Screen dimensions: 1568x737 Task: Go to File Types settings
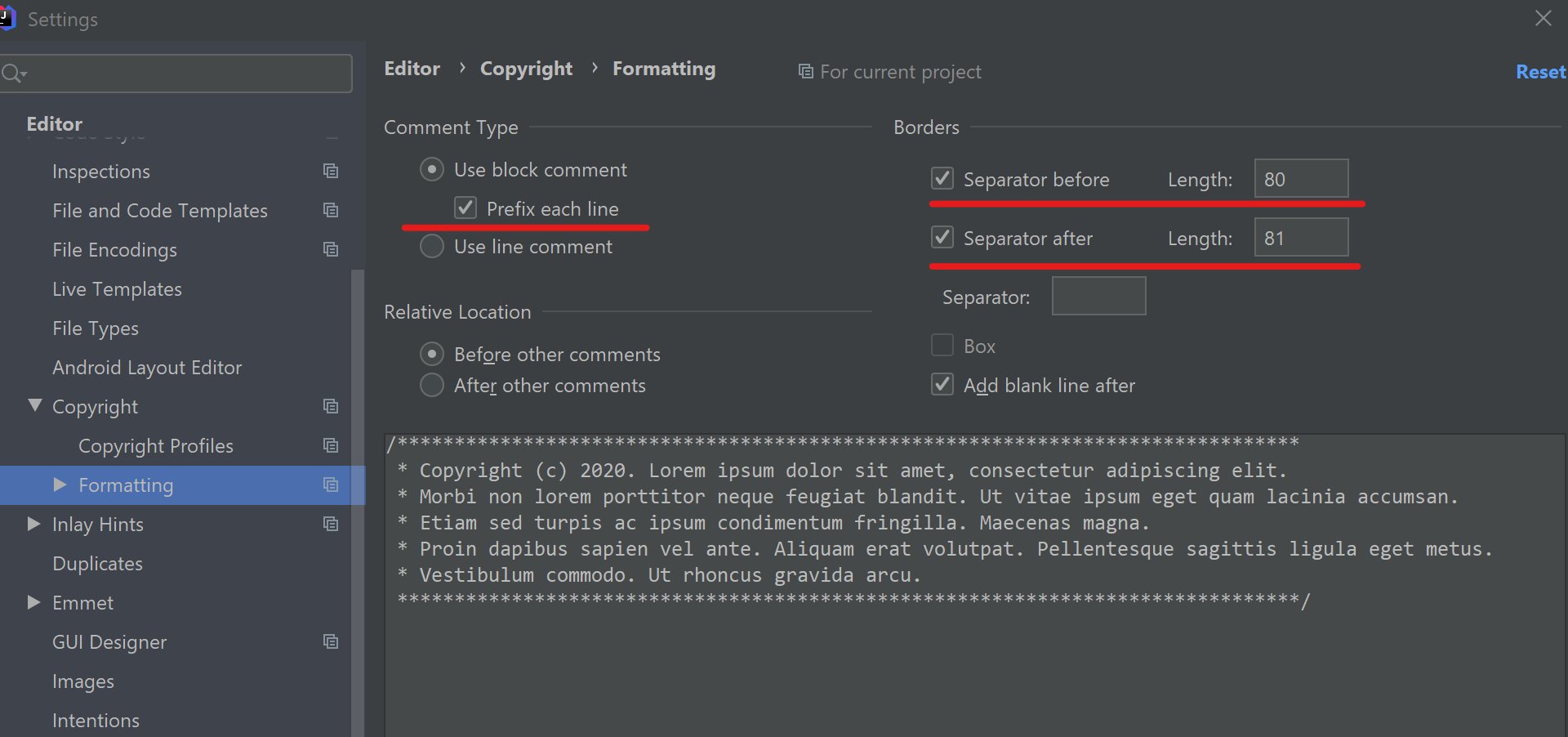coord(96,328)
